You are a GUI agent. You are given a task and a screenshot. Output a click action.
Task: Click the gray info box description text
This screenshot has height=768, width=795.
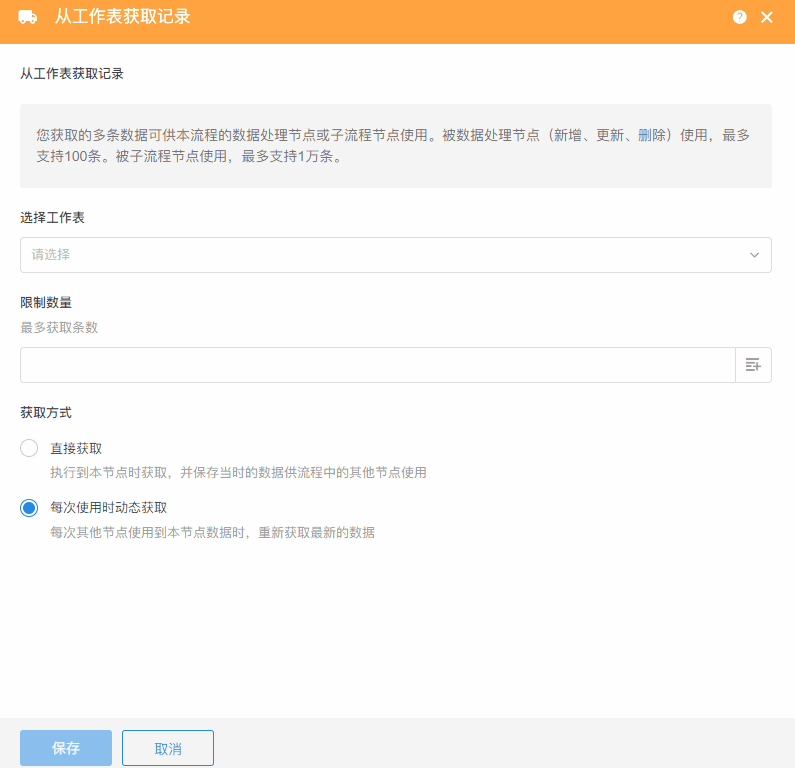pos(395,145)
